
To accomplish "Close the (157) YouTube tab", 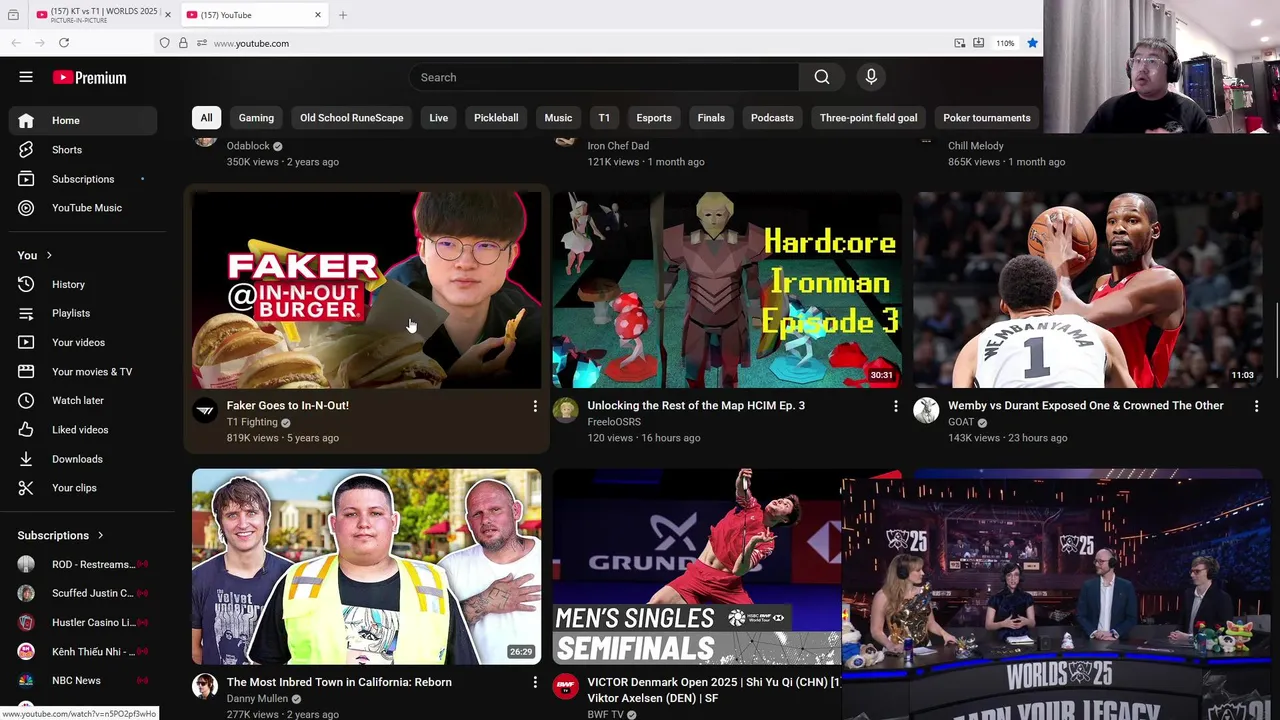I will click(x=318, y=15).
